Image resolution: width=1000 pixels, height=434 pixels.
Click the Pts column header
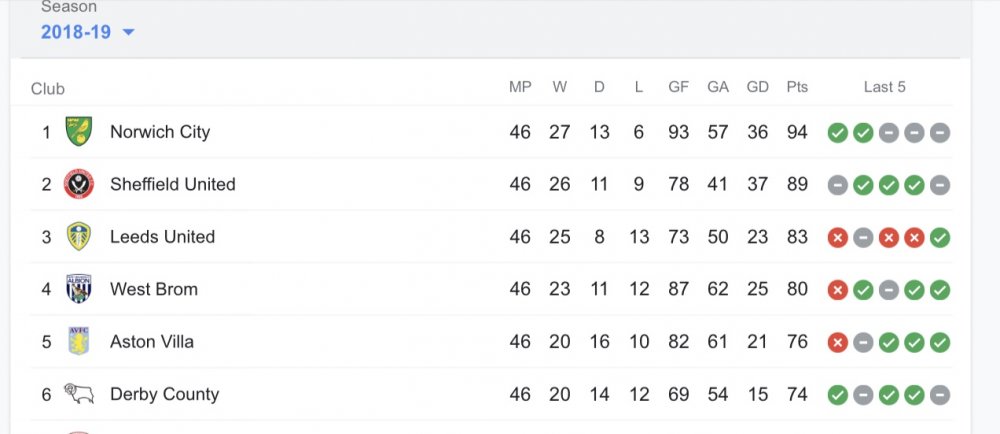click(x=797, y=87)
